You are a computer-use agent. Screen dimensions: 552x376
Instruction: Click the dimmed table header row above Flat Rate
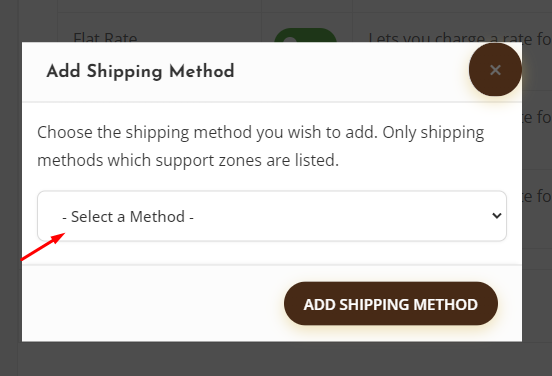(305, 6)
